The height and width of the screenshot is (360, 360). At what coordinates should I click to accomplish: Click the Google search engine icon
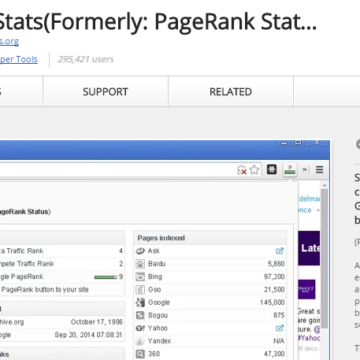pyautogui.click(x=140, y=303)
